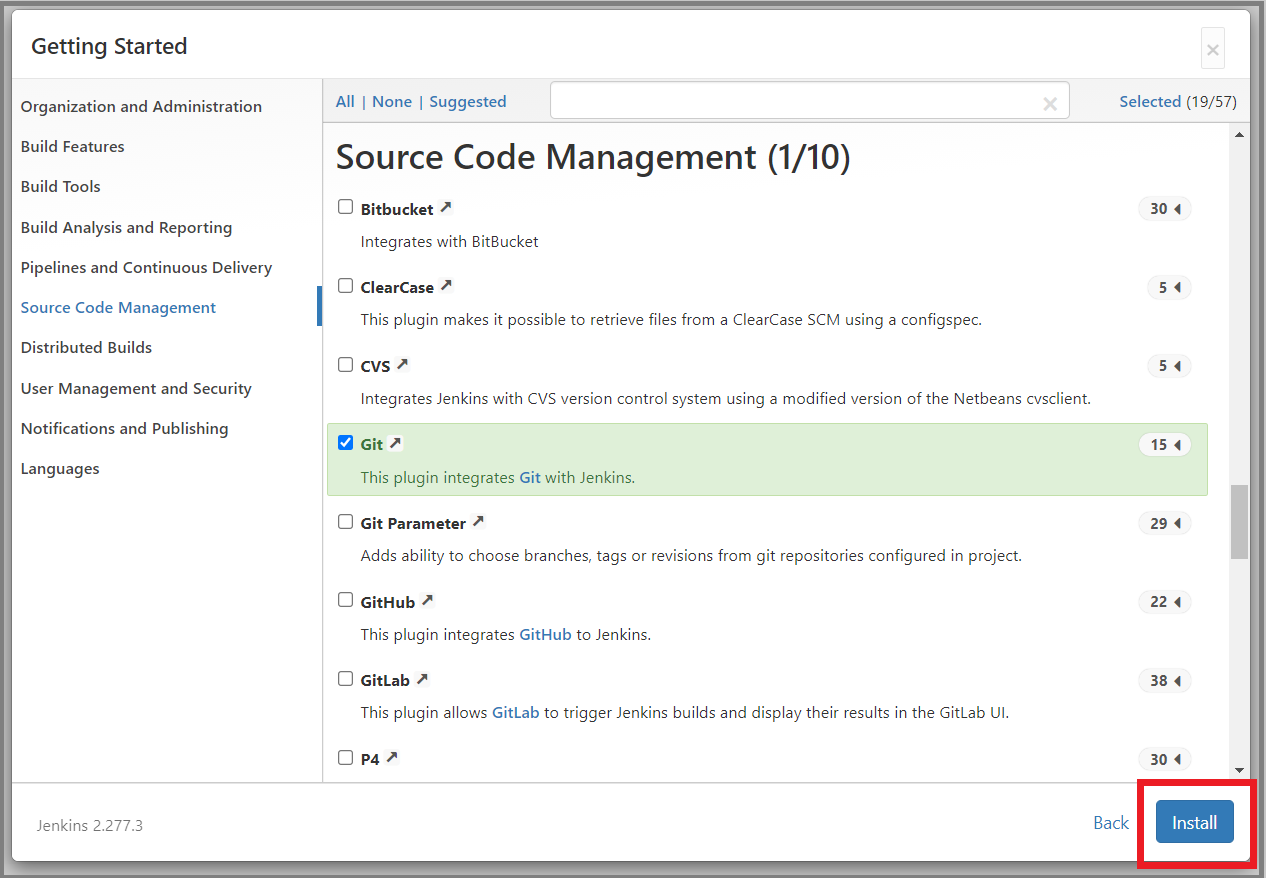Jump to Pipelines and Continuous Delivery
Image resolution: width=1266 pixels, height=878 pixels.
pos(146,267)
